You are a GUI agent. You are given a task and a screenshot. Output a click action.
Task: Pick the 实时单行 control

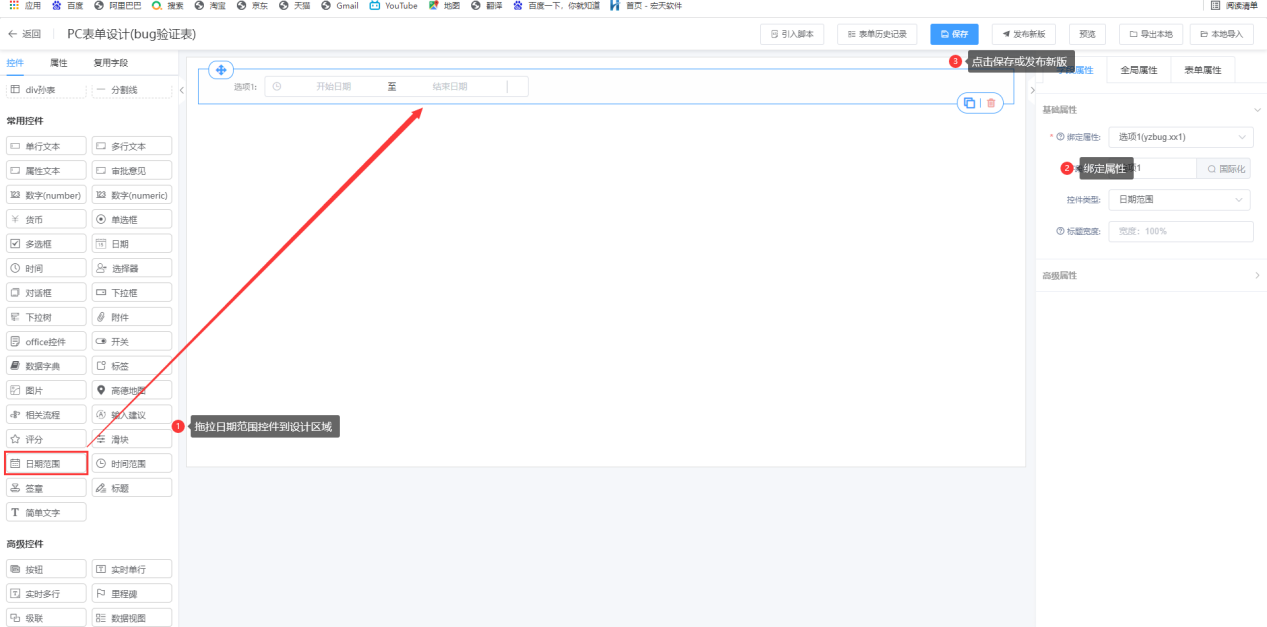(x=132, y=570)
